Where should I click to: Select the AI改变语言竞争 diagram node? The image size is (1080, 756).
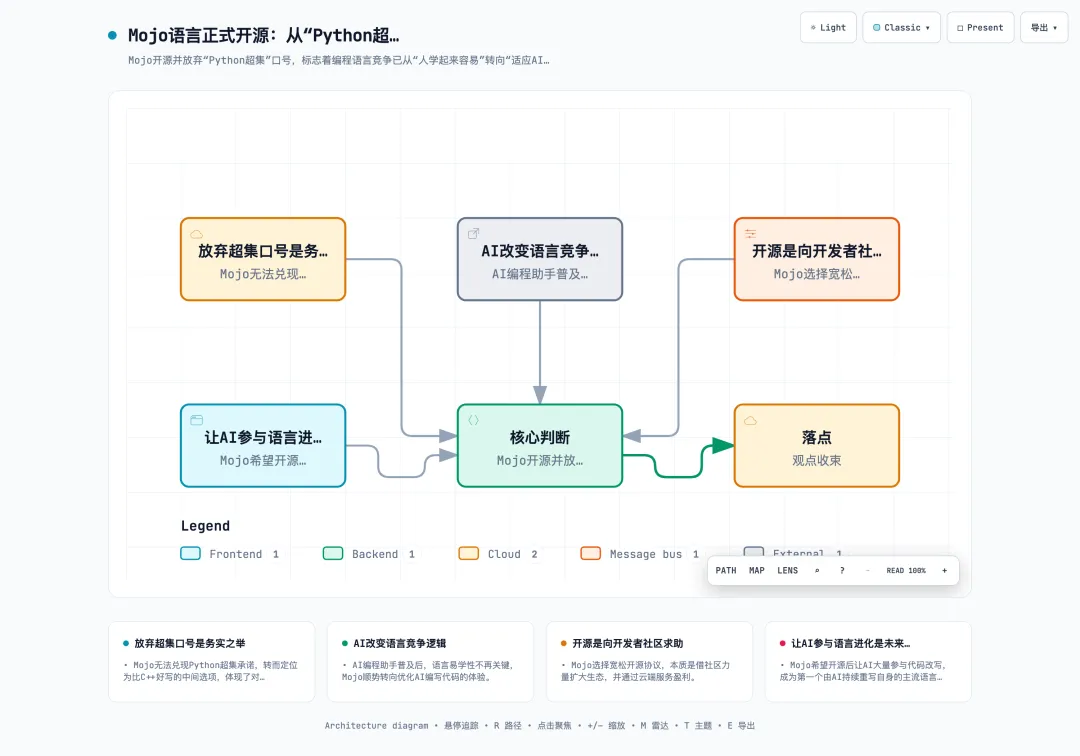click(540, 259)
